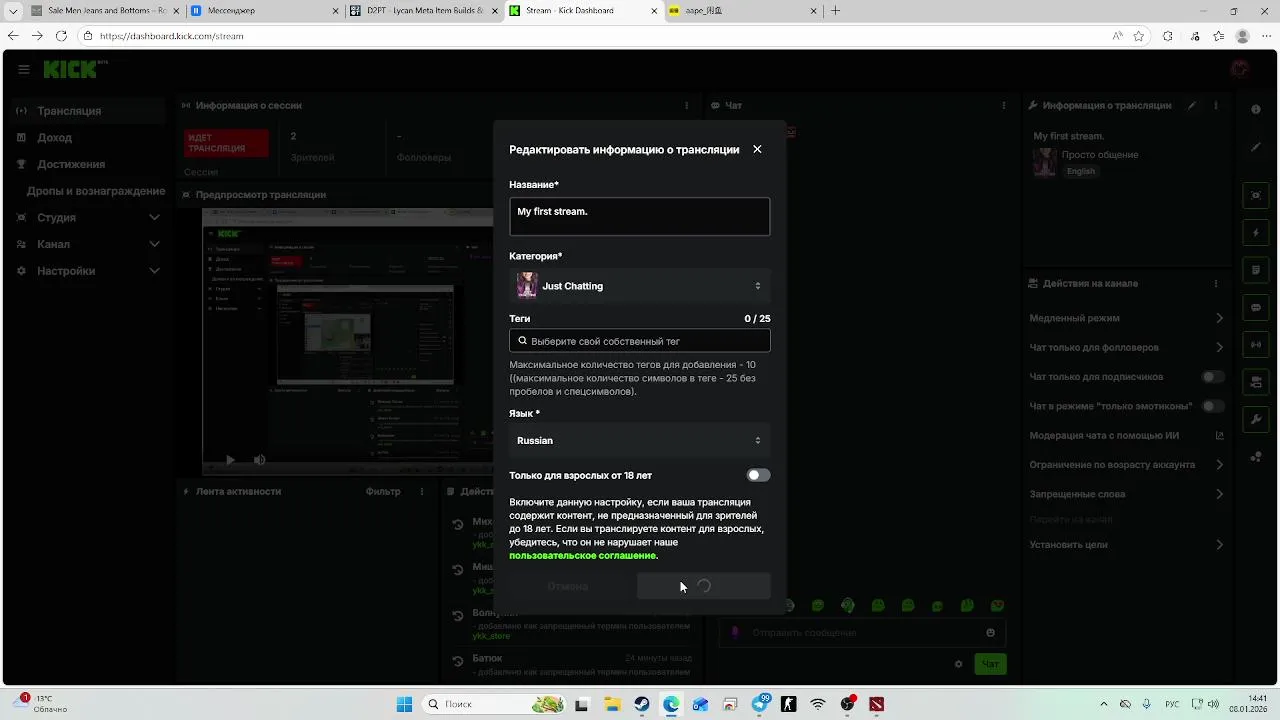
Task: Click info icon in right rail
Action: point(1256,110)
